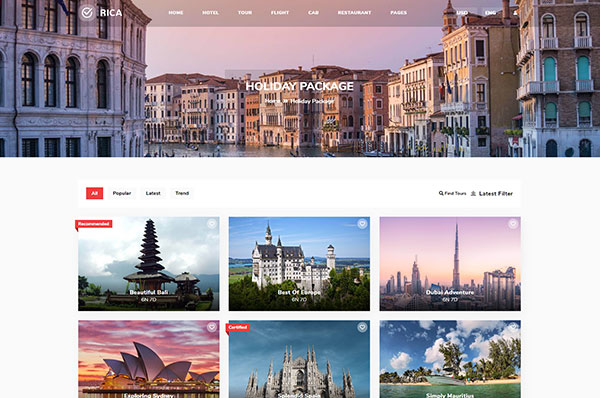Open the user account icon in header
This screenshot has height=398, width=600.
(x=515, y=13)
